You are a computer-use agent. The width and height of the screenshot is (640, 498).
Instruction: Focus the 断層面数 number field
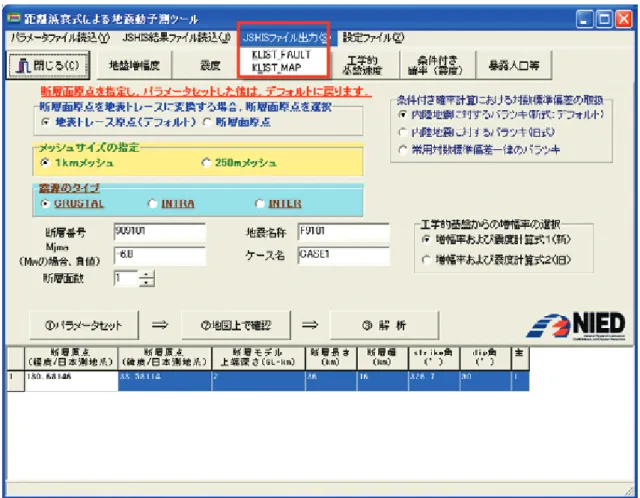(x=126, y=278)
